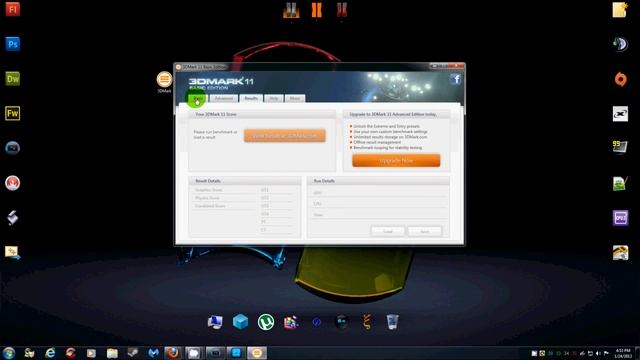The height and width of the screenshot is (360, 640).
Task: Click the Graphics Score row
Action: pos(224,190)
